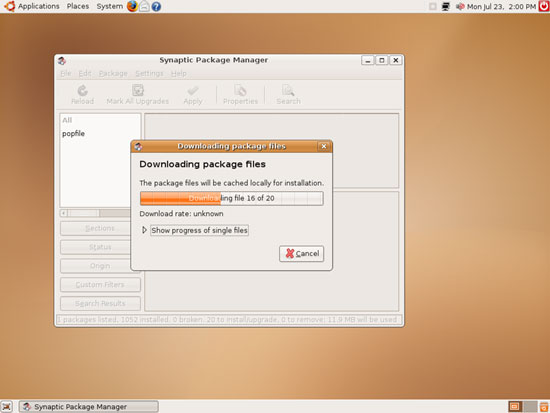Click the download dialog title bar icon
Viewport: 550px width, 413px height.
tap(138, 146)
